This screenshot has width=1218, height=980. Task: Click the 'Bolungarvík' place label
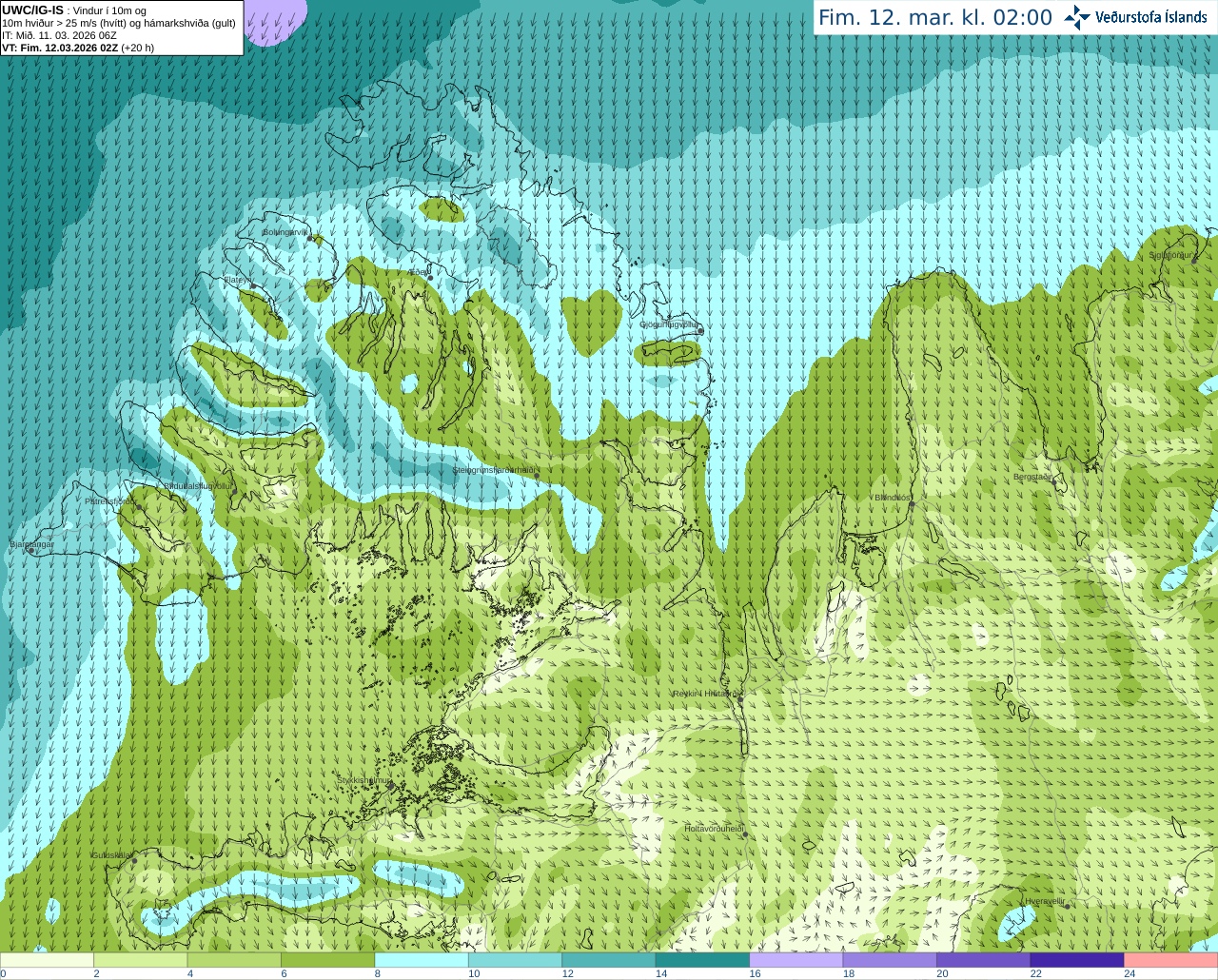[285, 231]
